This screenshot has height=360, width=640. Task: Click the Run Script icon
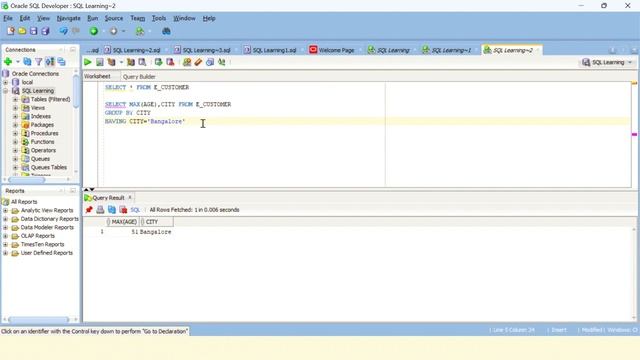100,62
